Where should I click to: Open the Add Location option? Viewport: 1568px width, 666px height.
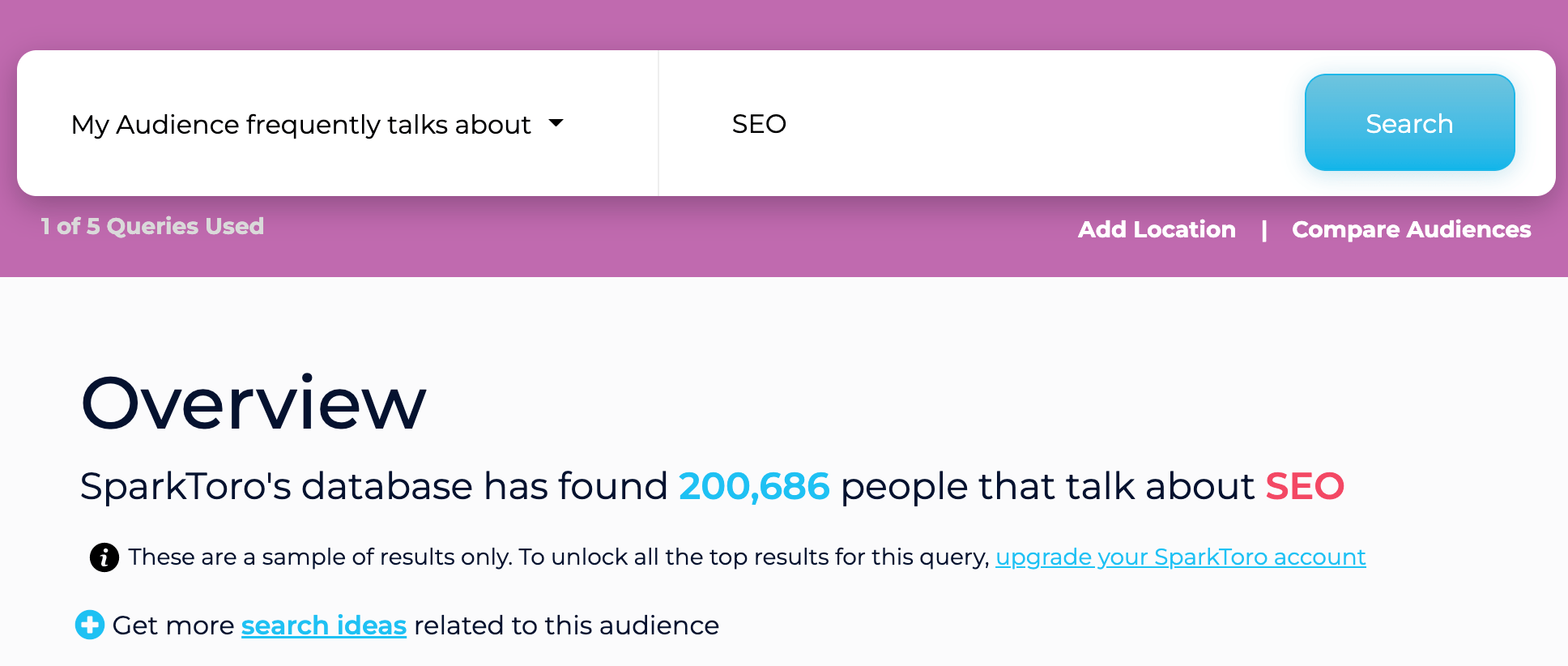[x=1157, y=229]
